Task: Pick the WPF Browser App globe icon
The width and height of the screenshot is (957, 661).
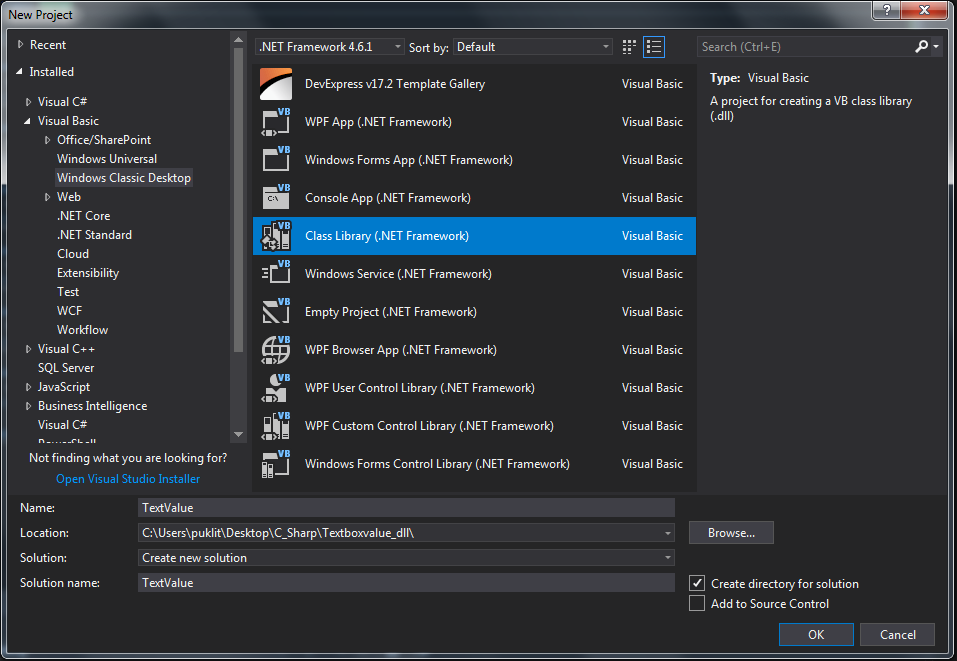Action: (x=276, y=350)
